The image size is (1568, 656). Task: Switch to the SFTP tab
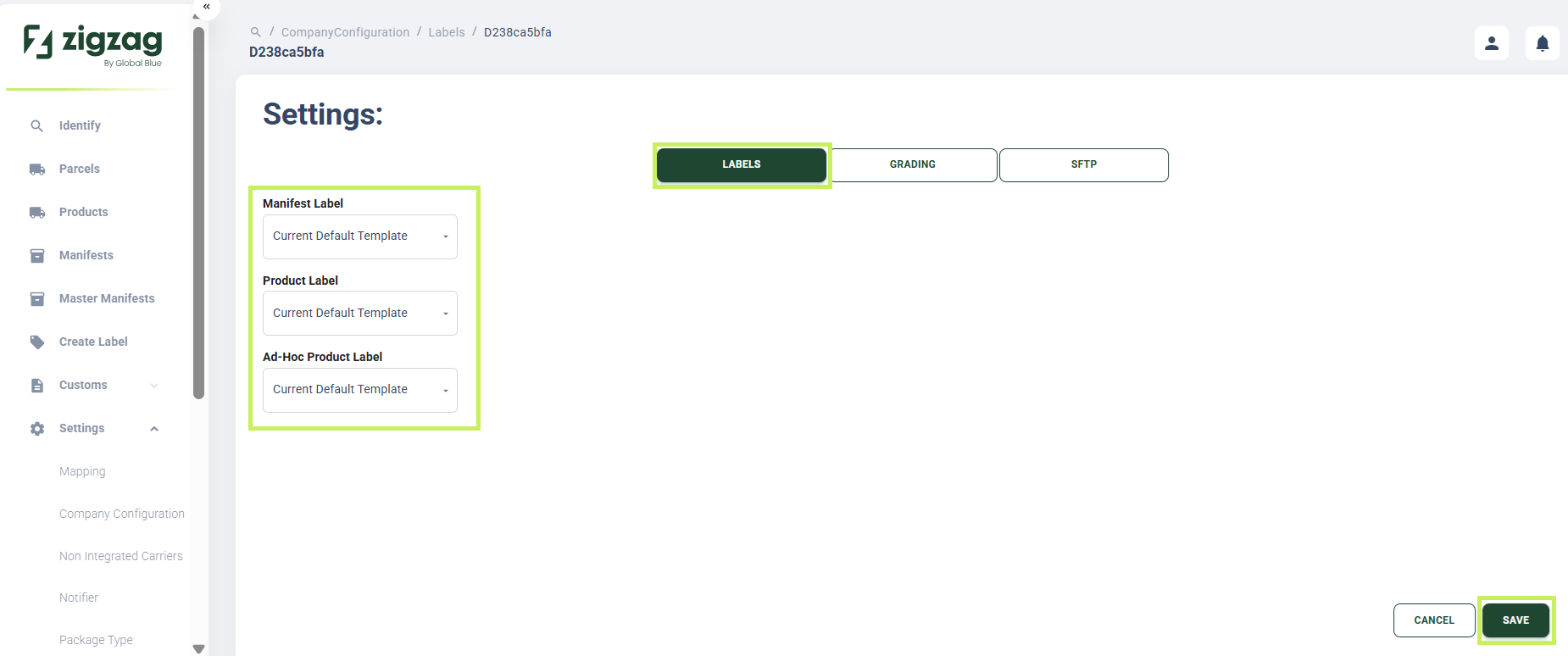(x=1084, y=164)
